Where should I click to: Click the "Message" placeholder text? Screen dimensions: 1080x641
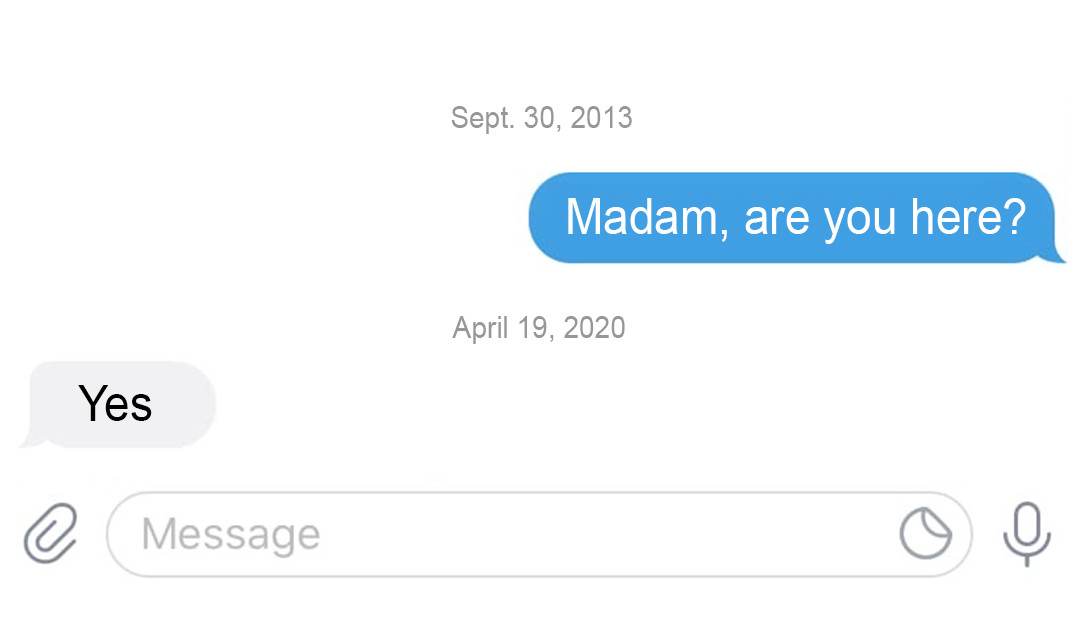(231, 535)
